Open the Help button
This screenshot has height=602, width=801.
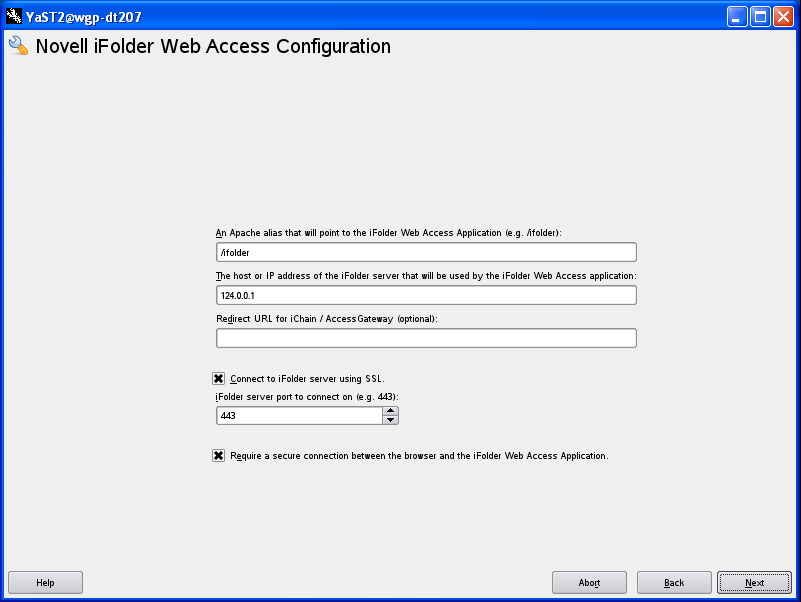point(45,582)
